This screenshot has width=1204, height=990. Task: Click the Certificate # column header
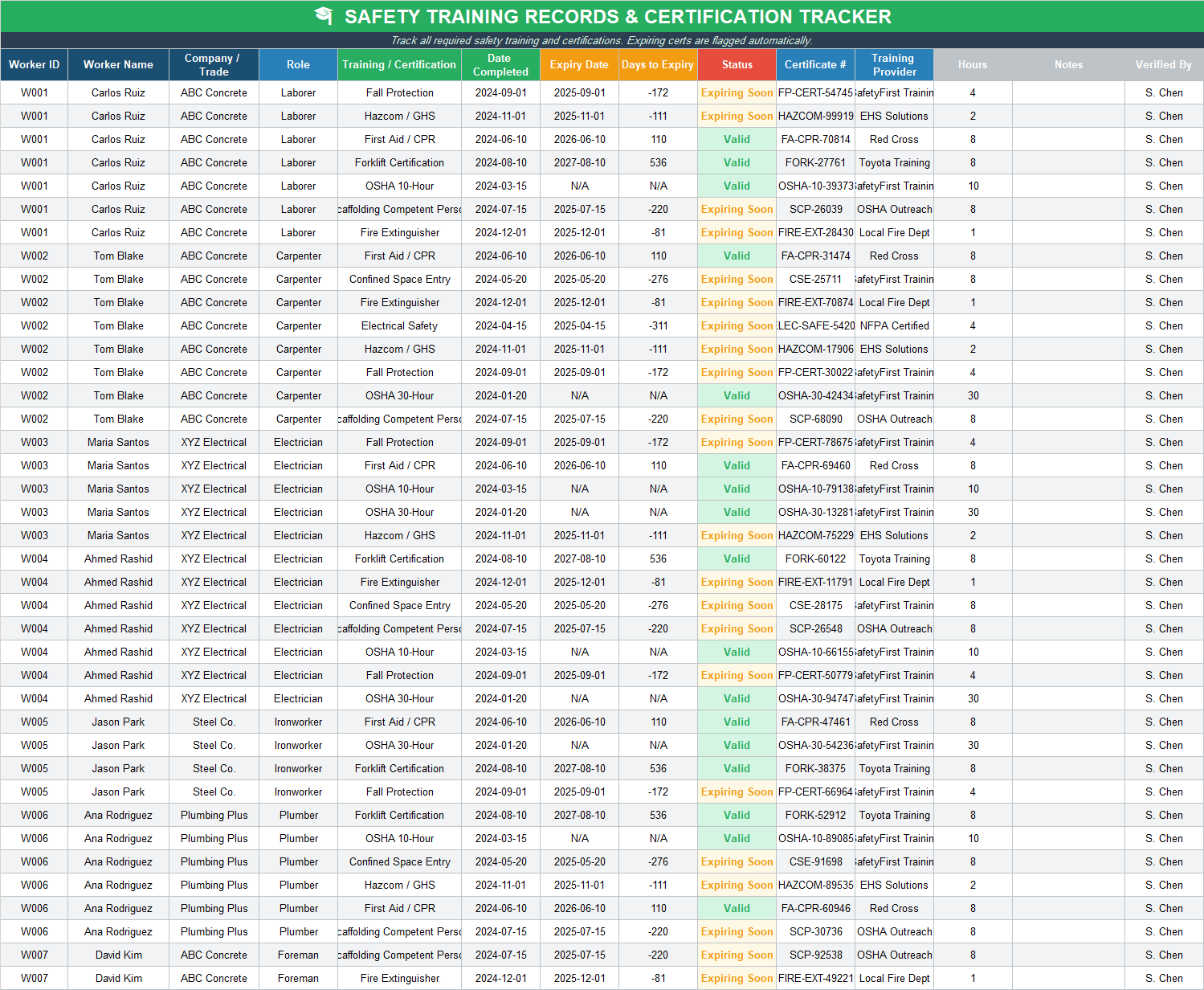coord(814,65)
